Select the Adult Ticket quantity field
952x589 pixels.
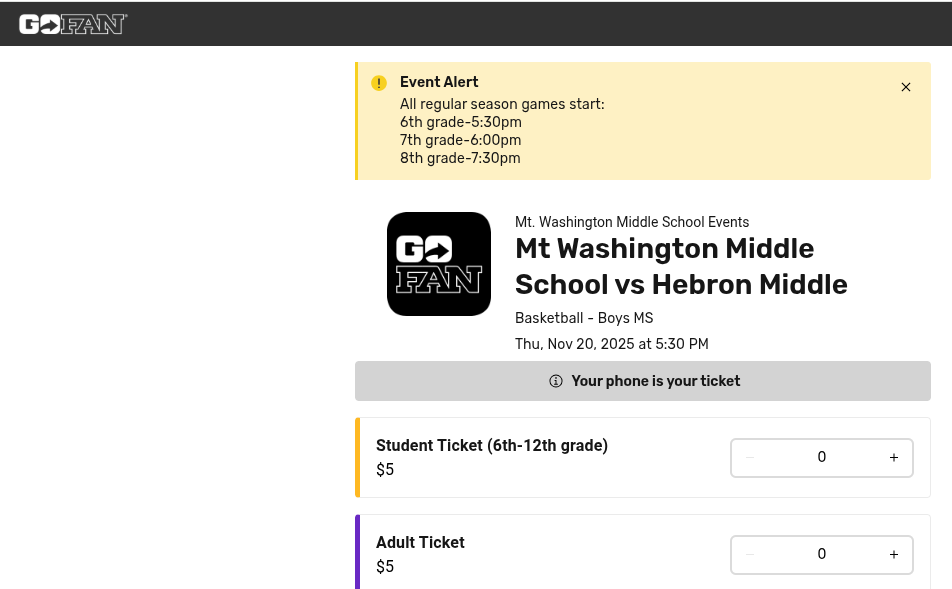pyautogui.click(x=822, y=555)
